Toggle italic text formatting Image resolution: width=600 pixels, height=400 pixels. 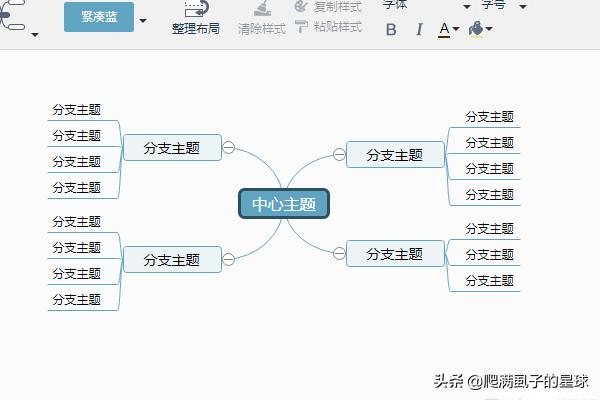click(419, 30)
